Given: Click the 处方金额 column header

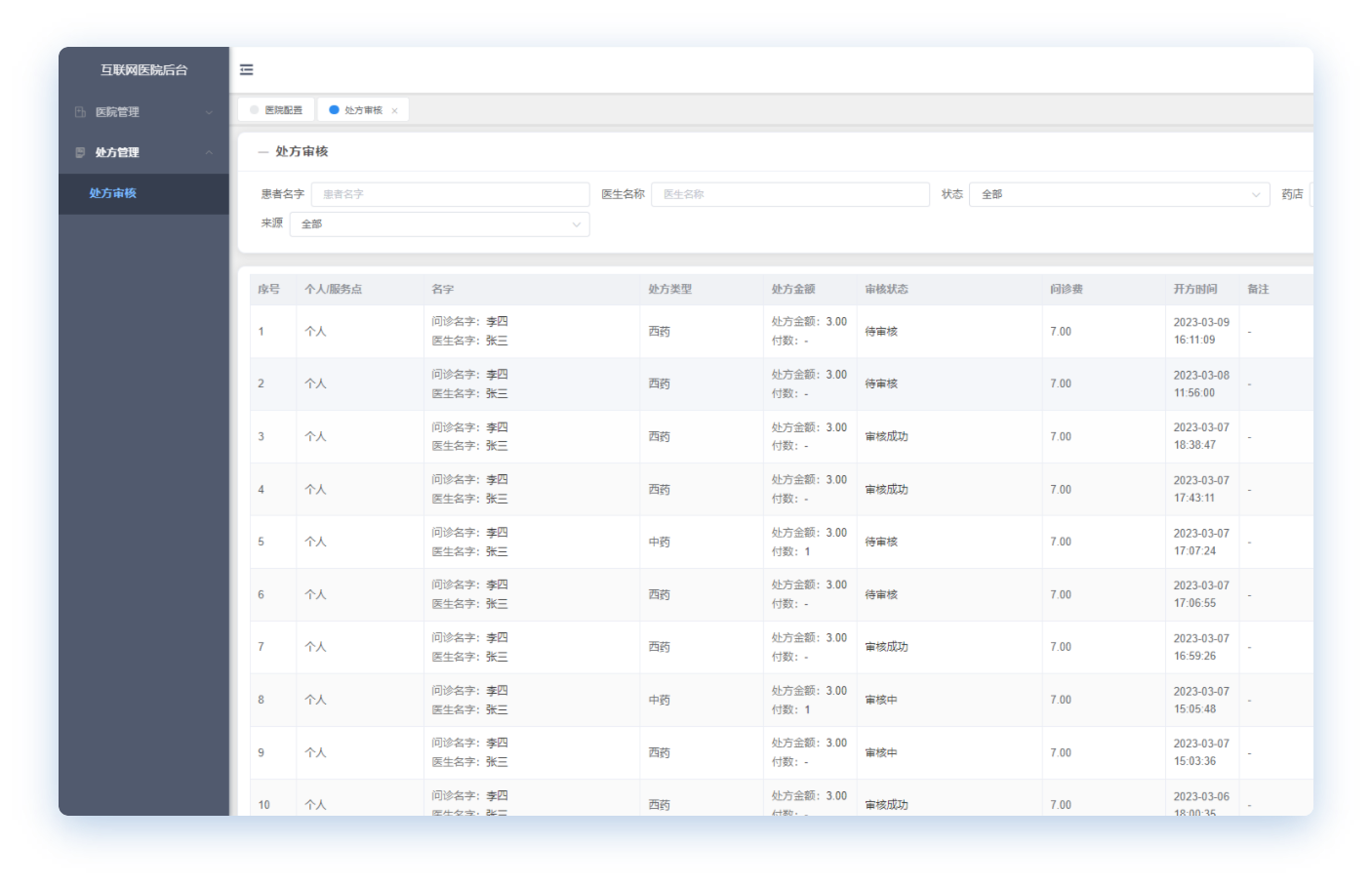Looking at the screenshot, I should [792, 290].
